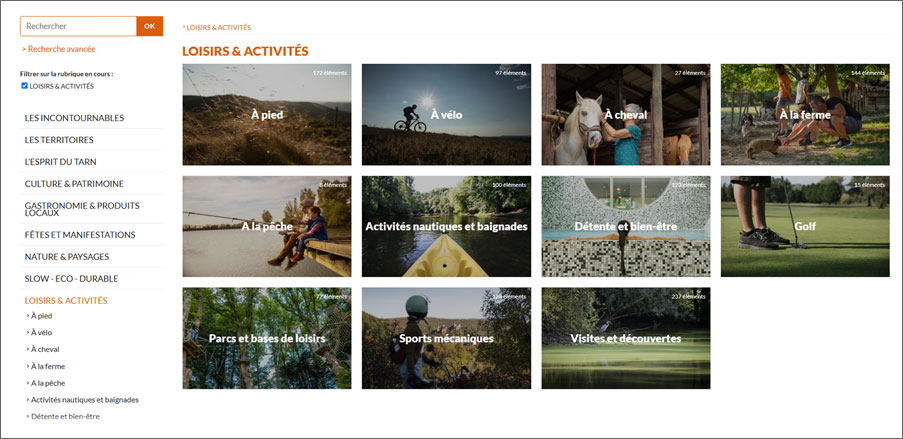Select the NATURE & PAYSAGES menu entry
This screenshot has height=439, width=903.
(x=67, y=256)
